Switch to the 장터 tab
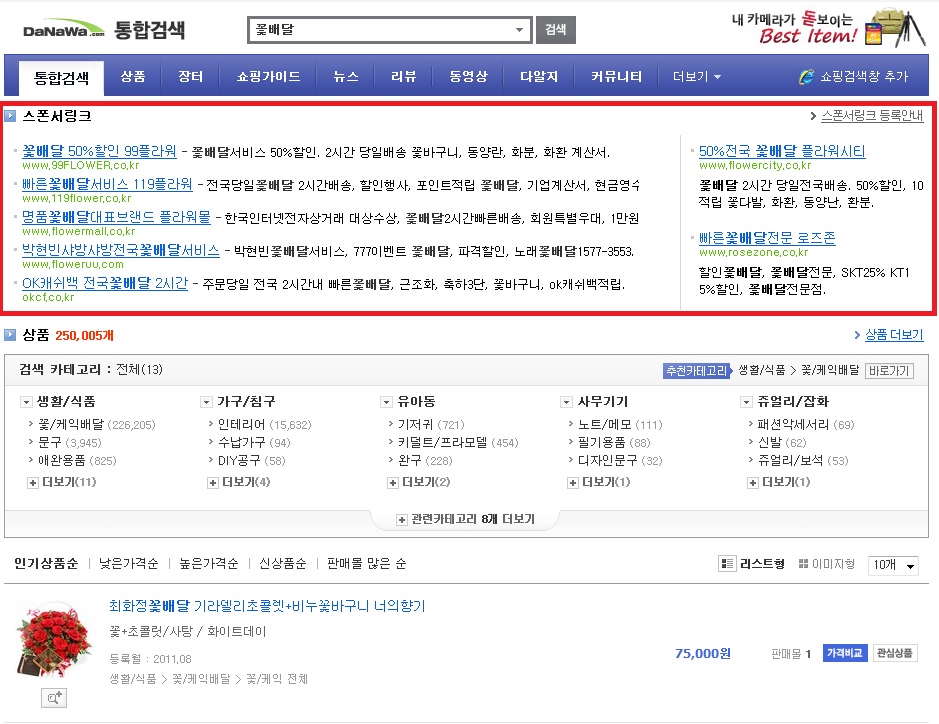The image size is (939, 724). click(x=190, y=77)
